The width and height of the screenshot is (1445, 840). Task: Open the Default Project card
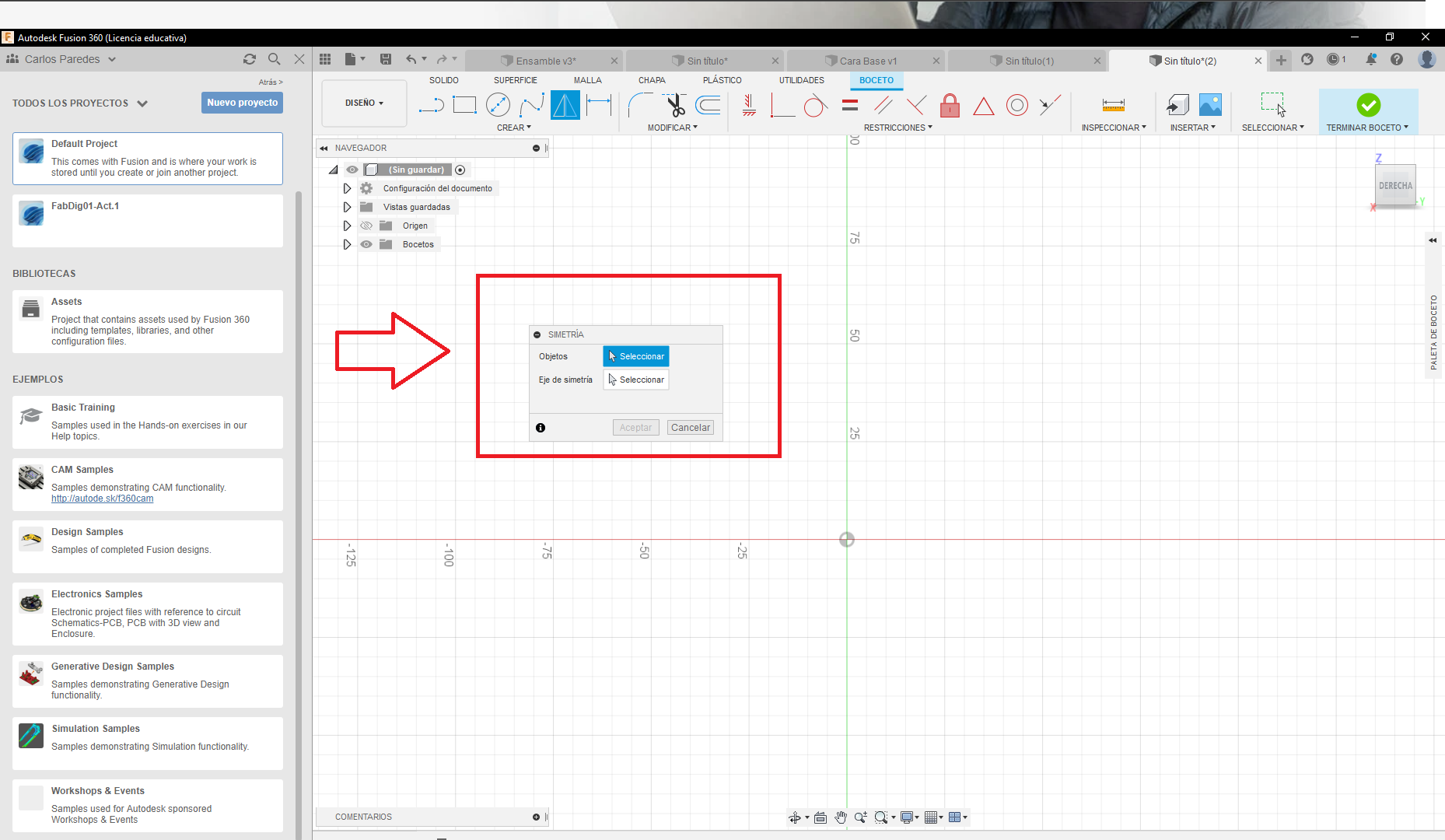pos(148,159)
